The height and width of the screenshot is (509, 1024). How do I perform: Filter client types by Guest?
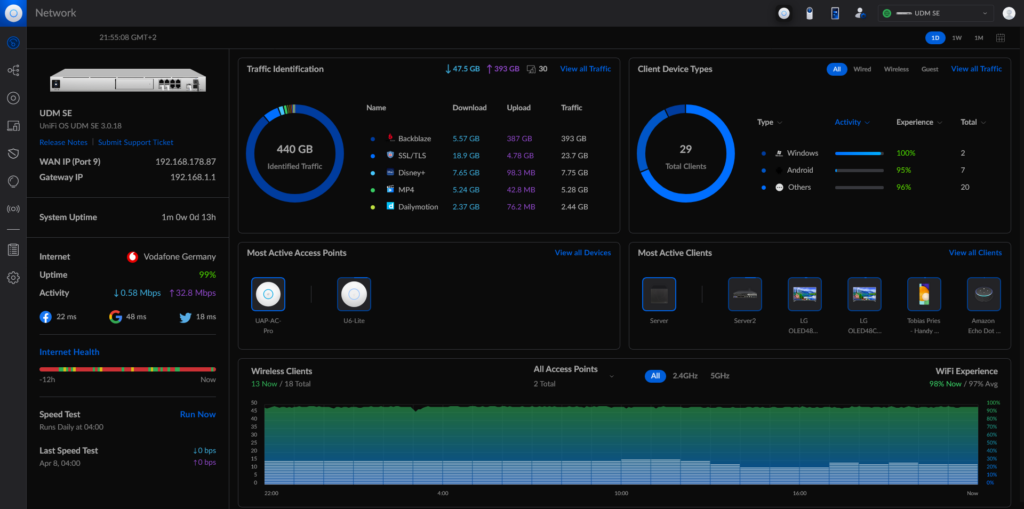click(930, 69)
